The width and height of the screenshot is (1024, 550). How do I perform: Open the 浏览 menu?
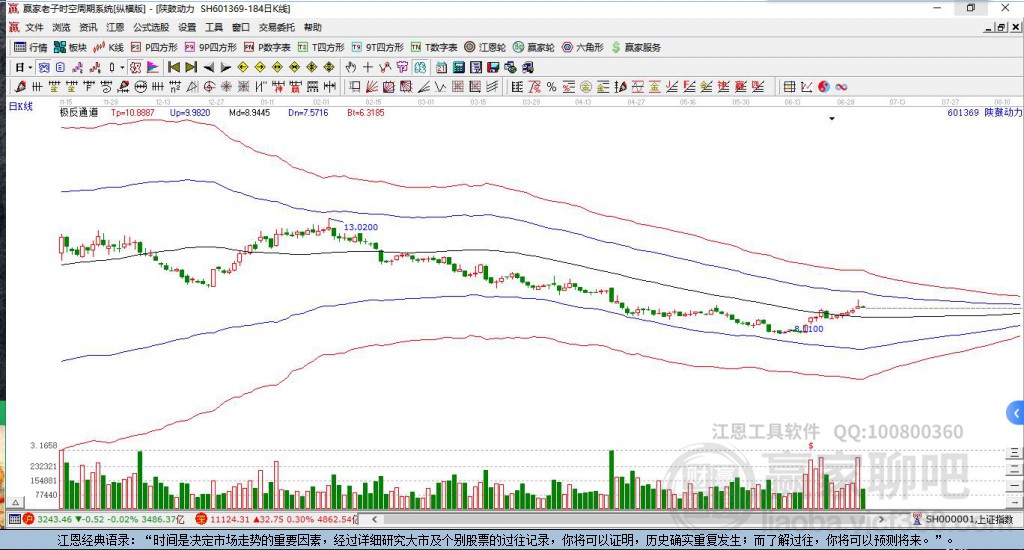(x=61, y=27)
